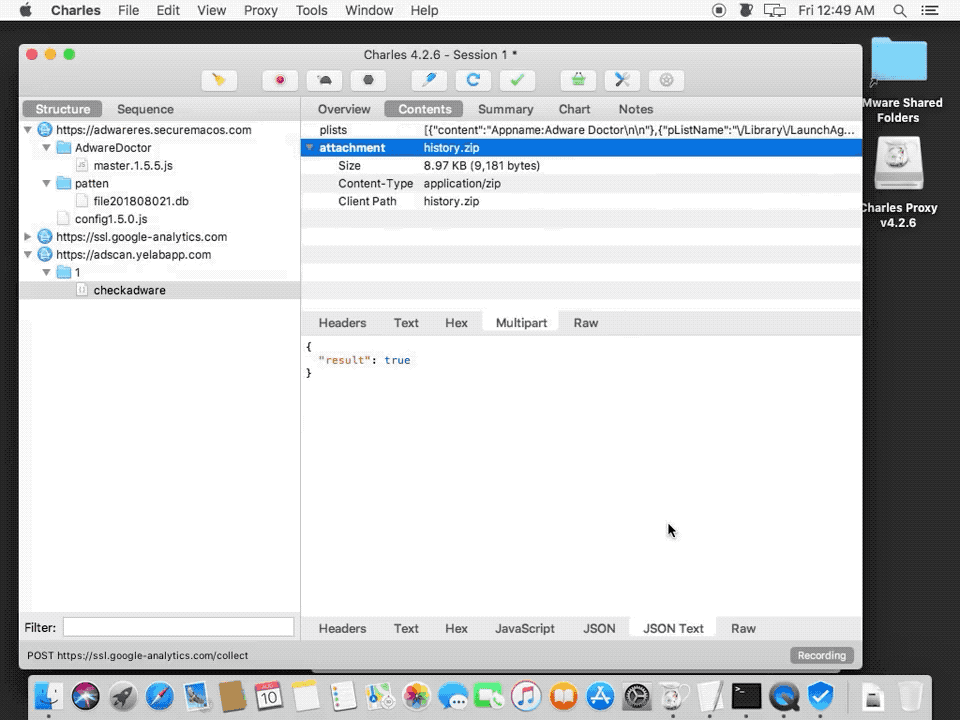Click the Filter input field

tap(178, 627)
